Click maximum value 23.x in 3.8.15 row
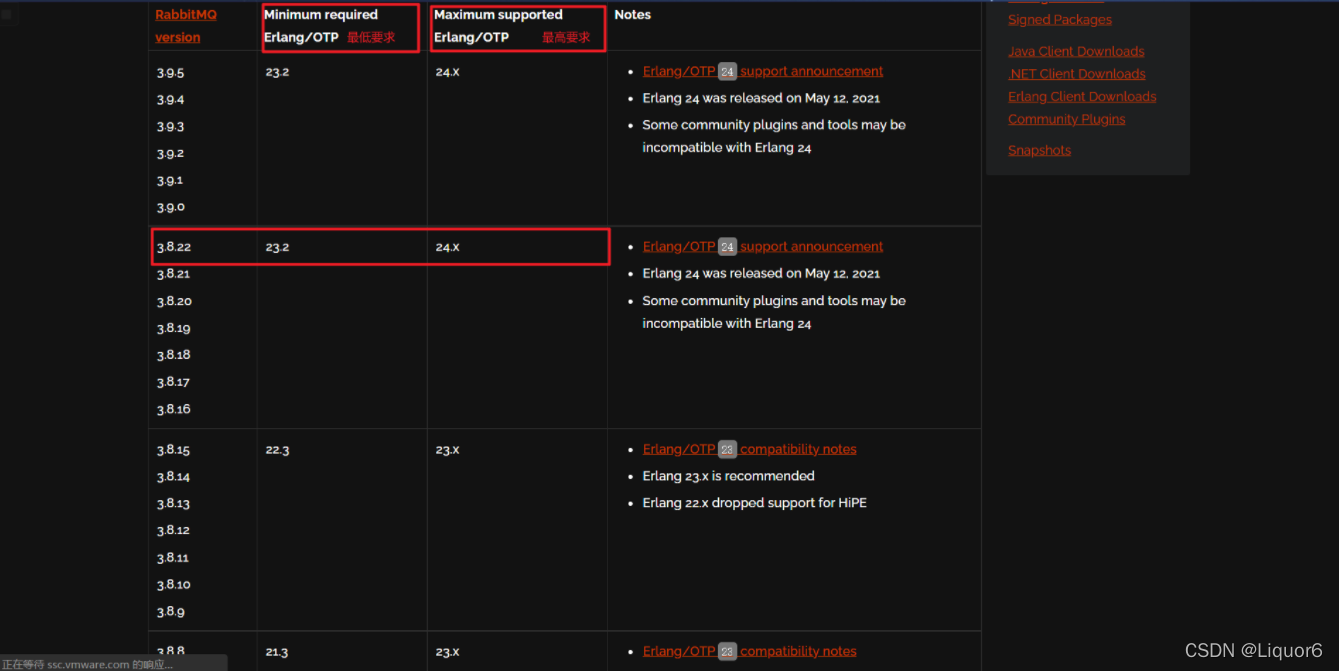Screen dimensions: 1339x671 pyautogui.click(x=447, y=450)
